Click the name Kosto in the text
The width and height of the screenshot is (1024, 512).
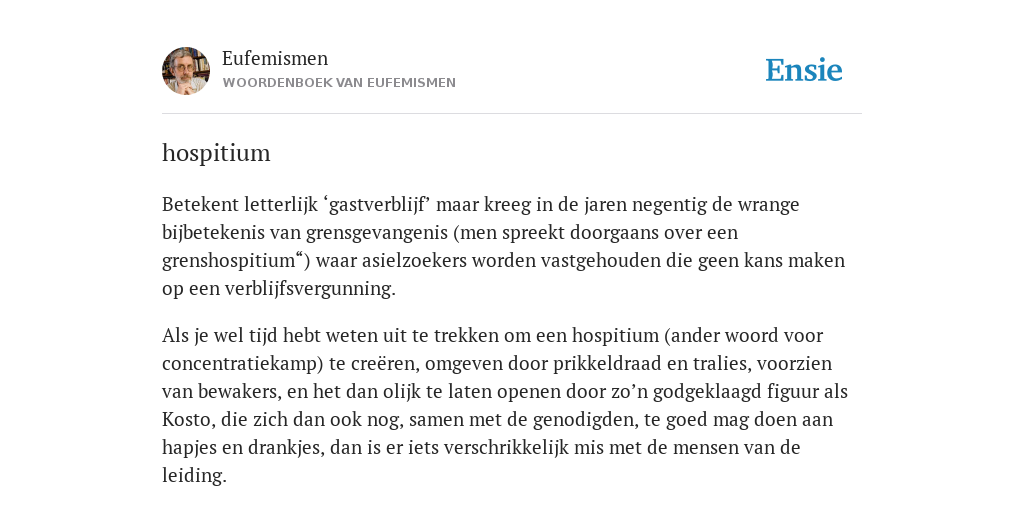186,419
